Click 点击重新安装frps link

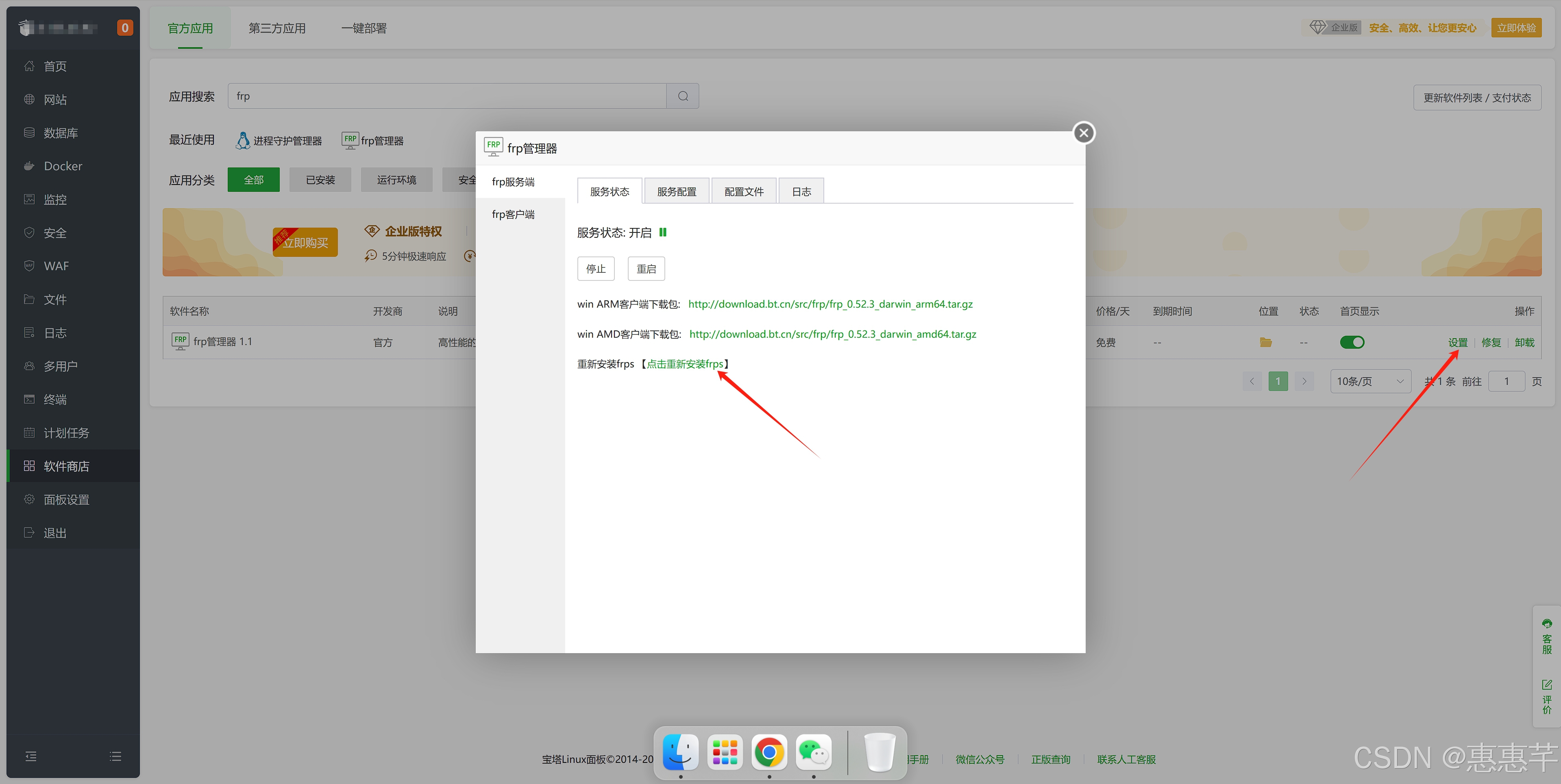685,364
